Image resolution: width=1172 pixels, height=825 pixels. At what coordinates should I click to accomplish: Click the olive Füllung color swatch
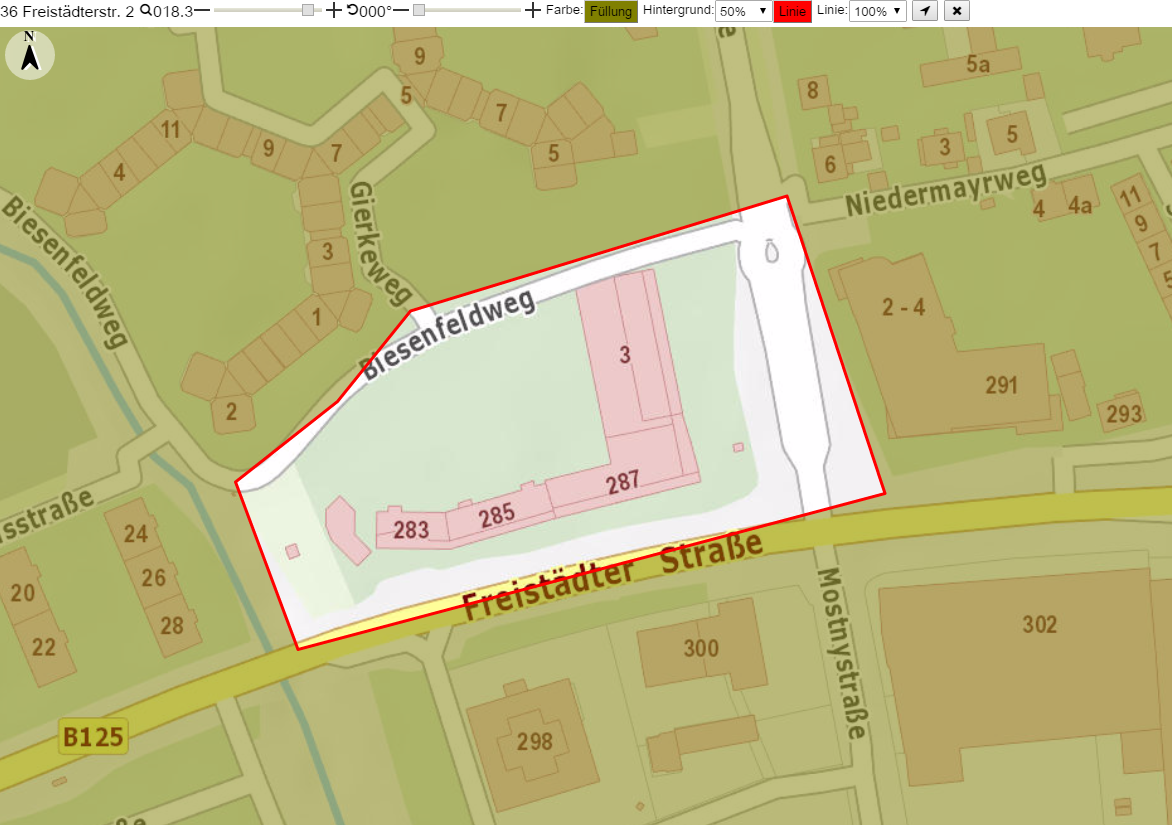click(611, 11)
